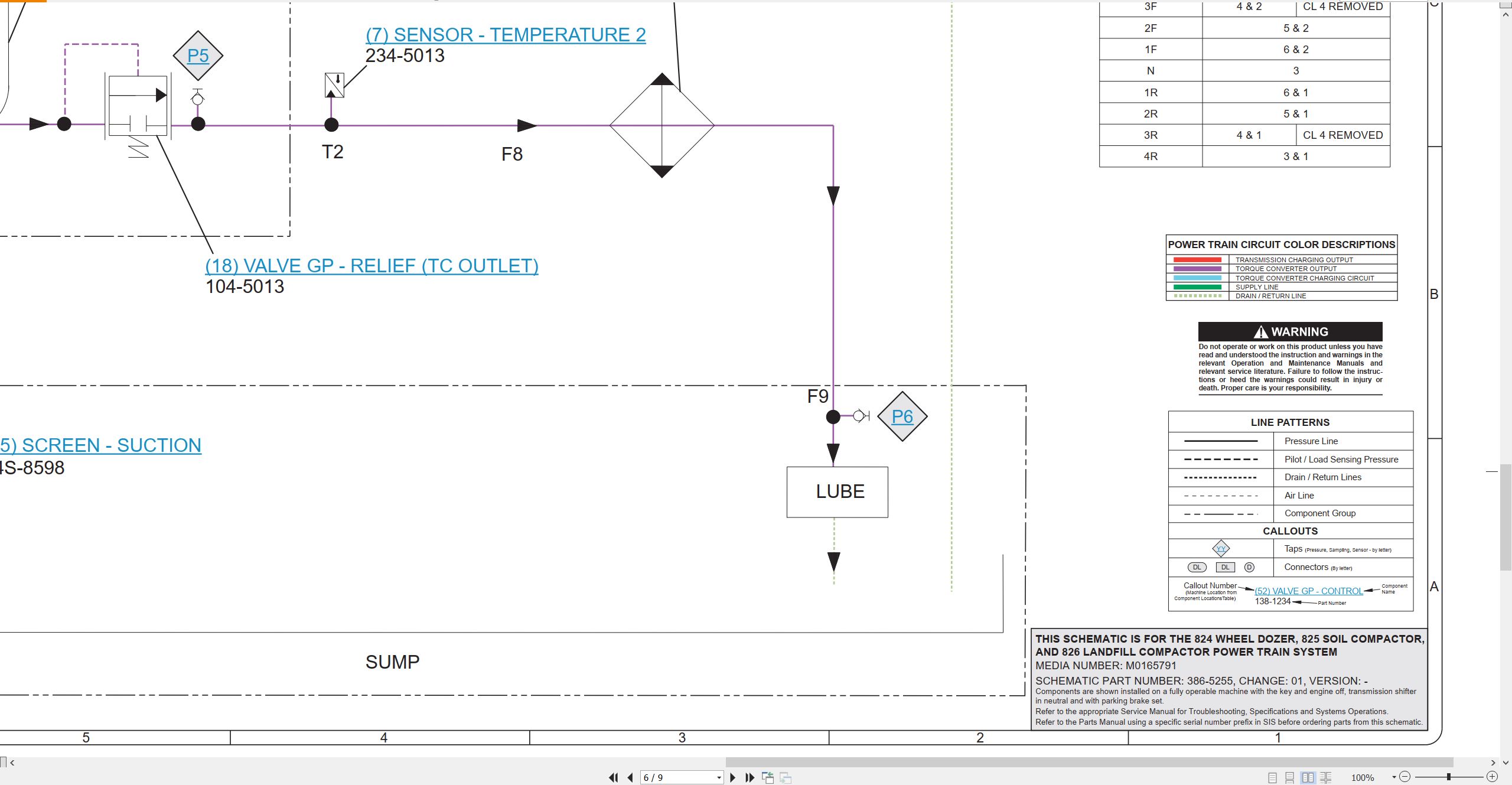Click the purple Torque Converter Output swatch

[x=1197, y=269]
